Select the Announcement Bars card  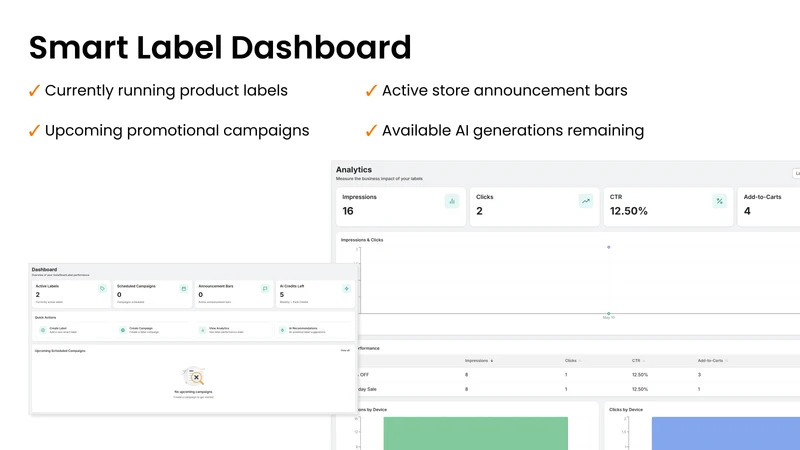click(x=234, y=294)
